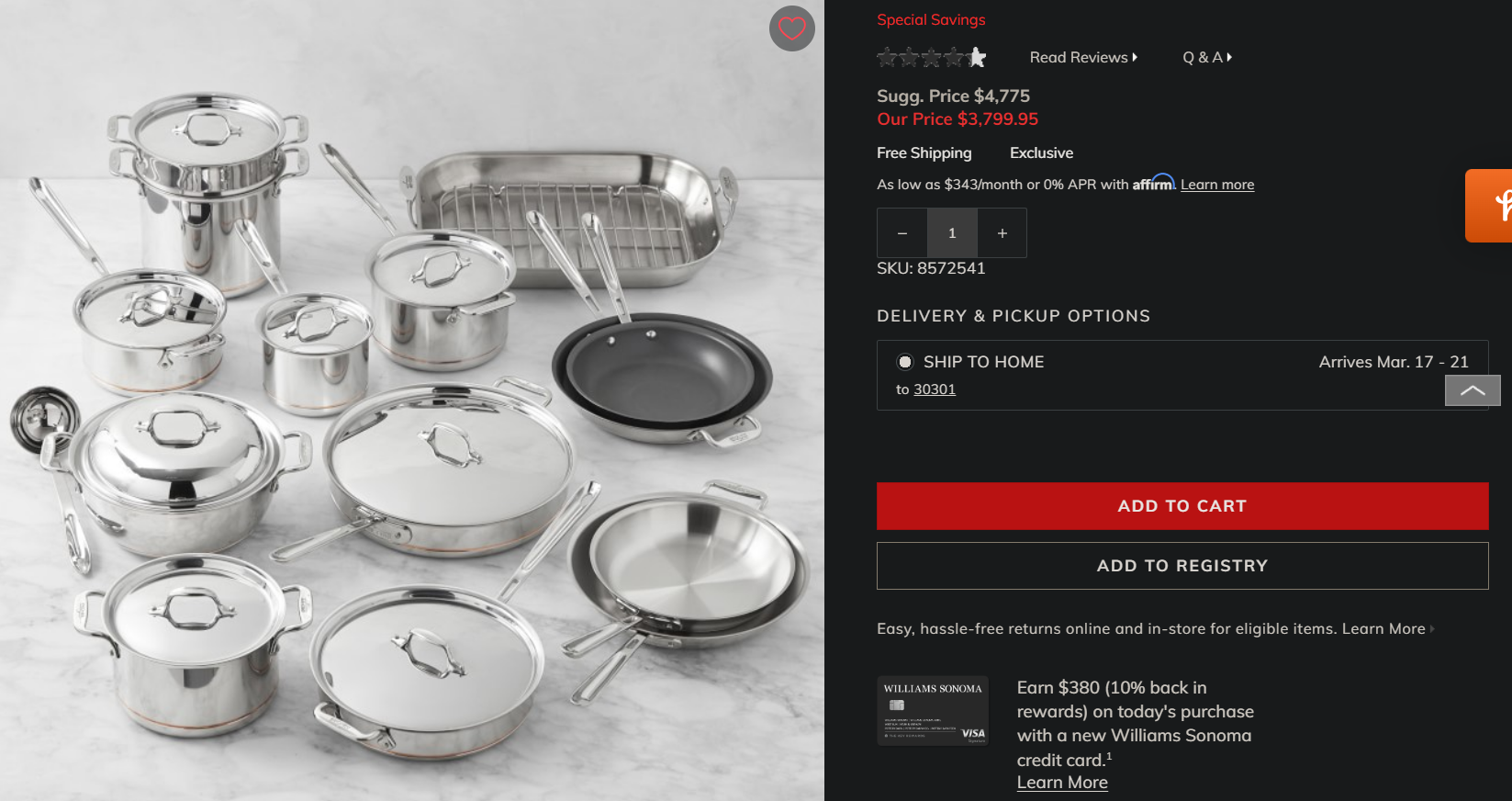Open Read Reviews arrow link
Viewport: 1512px width, 801px height.
coord(1083,57)
